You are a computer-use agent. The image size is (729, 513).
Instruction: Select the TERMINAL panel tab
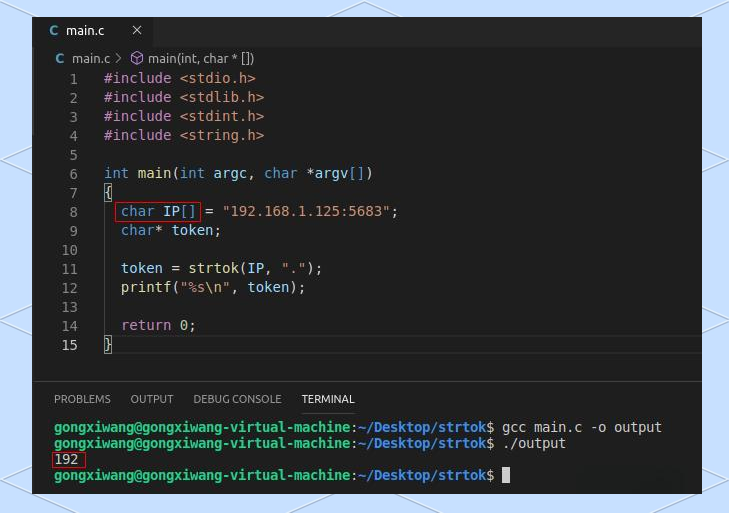click(x=328, y=399)
